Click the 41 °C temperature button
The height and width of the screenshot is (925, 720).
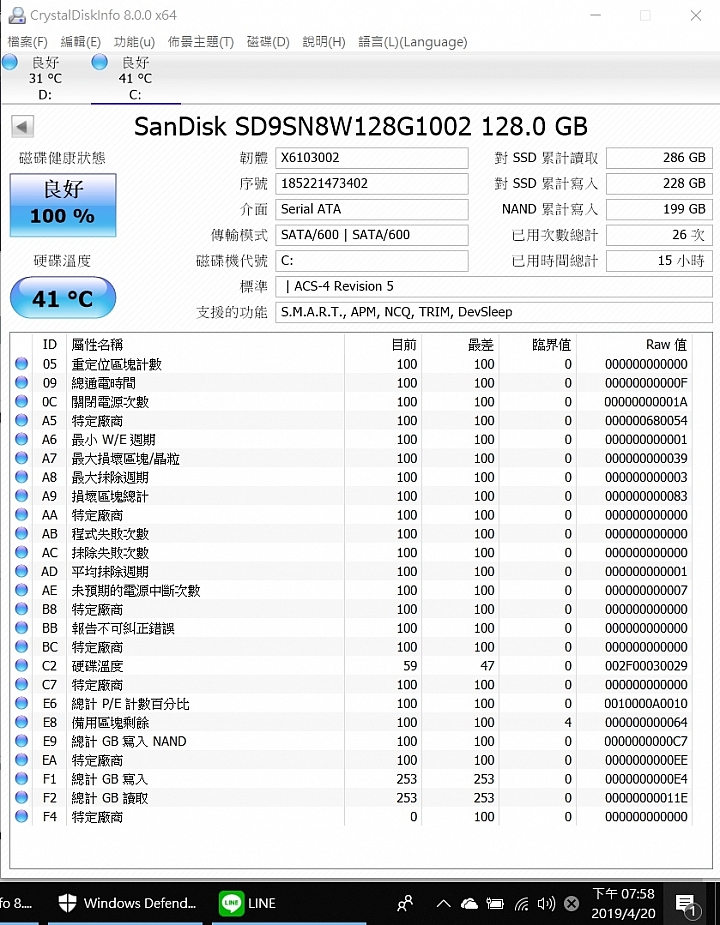pyautogui.click(x=63, y=298)
